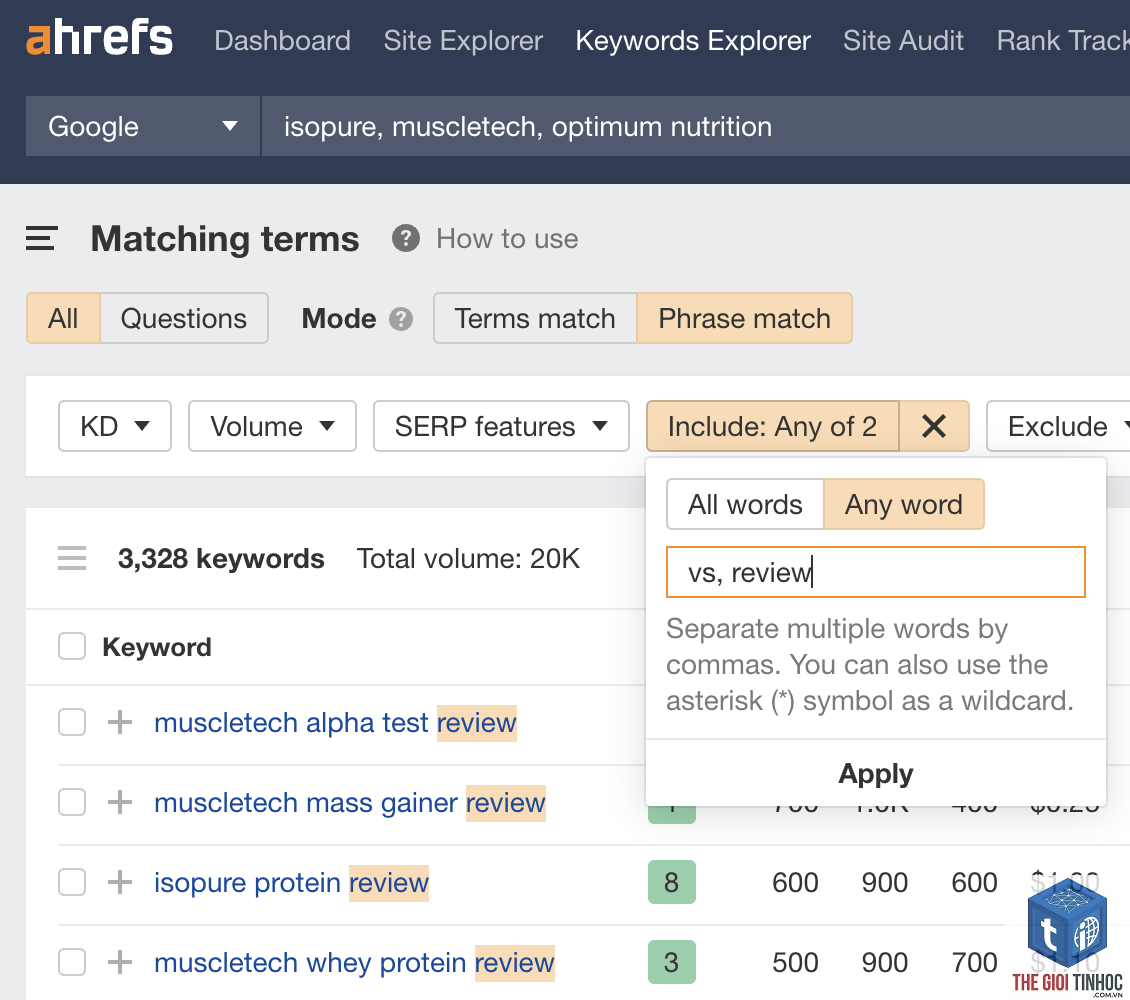Click the question mark icon next to How to use
The image size is (1130, 1000).
406,238
